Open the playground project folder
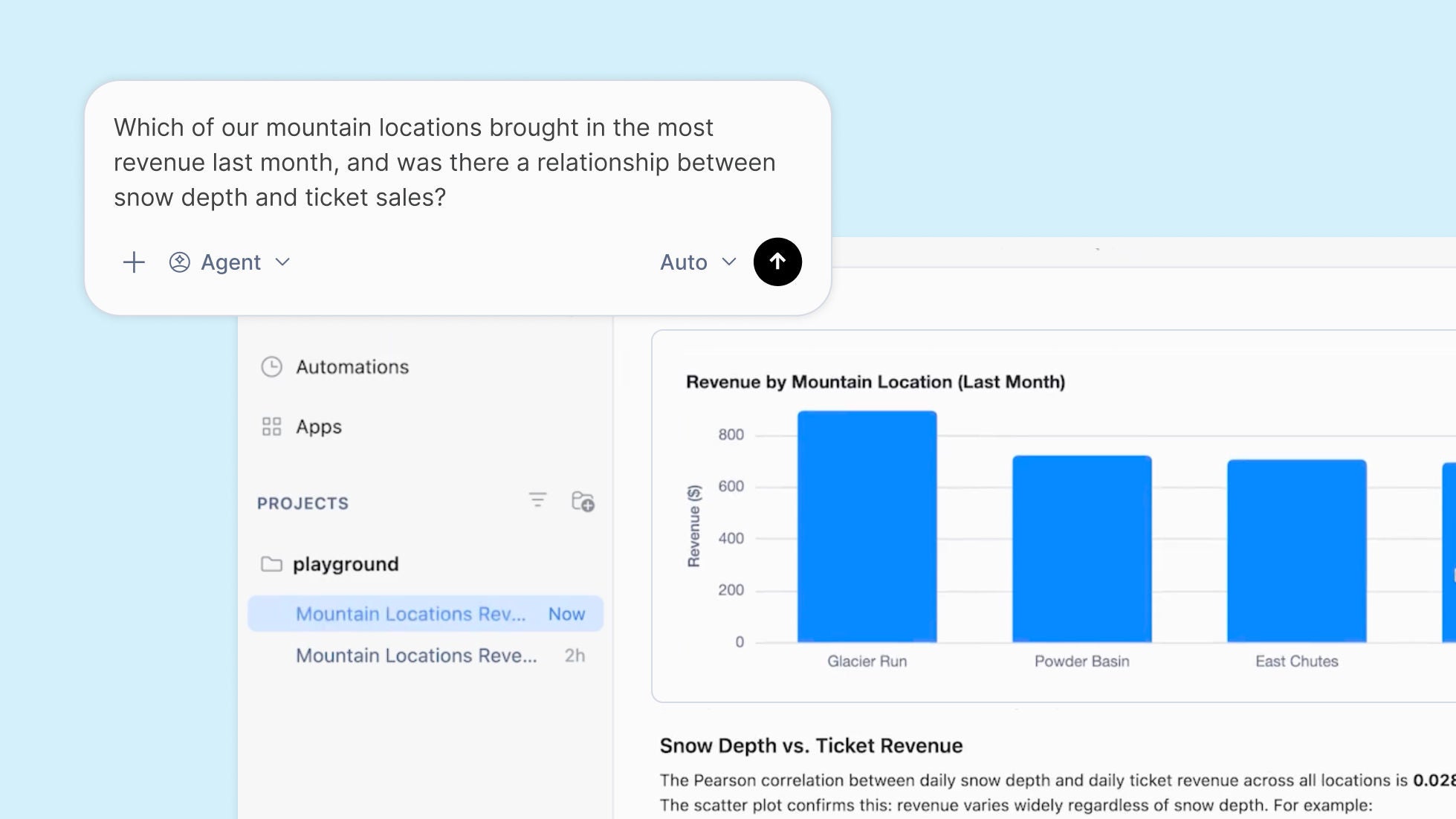This screenshot has height=819, width=1456. 330,564
